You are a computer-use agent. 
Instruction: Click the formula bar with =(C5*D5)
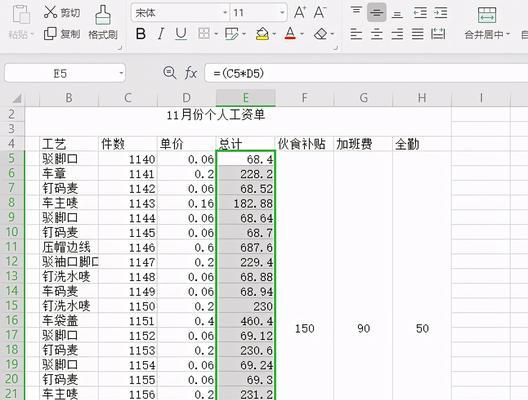tap(366, 73)
